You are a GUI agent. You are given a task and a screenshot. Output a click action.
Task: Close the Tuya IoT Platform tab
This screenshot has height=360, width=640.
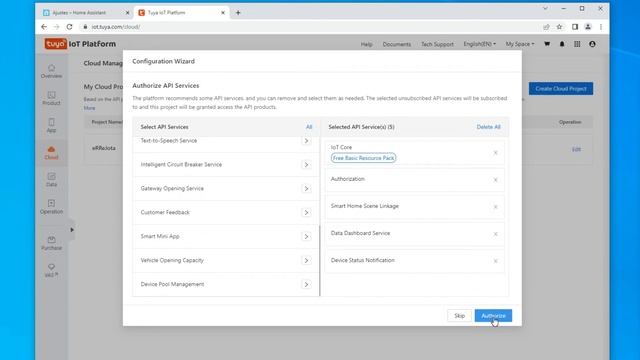pyautogui.click(x=223, y=13)
